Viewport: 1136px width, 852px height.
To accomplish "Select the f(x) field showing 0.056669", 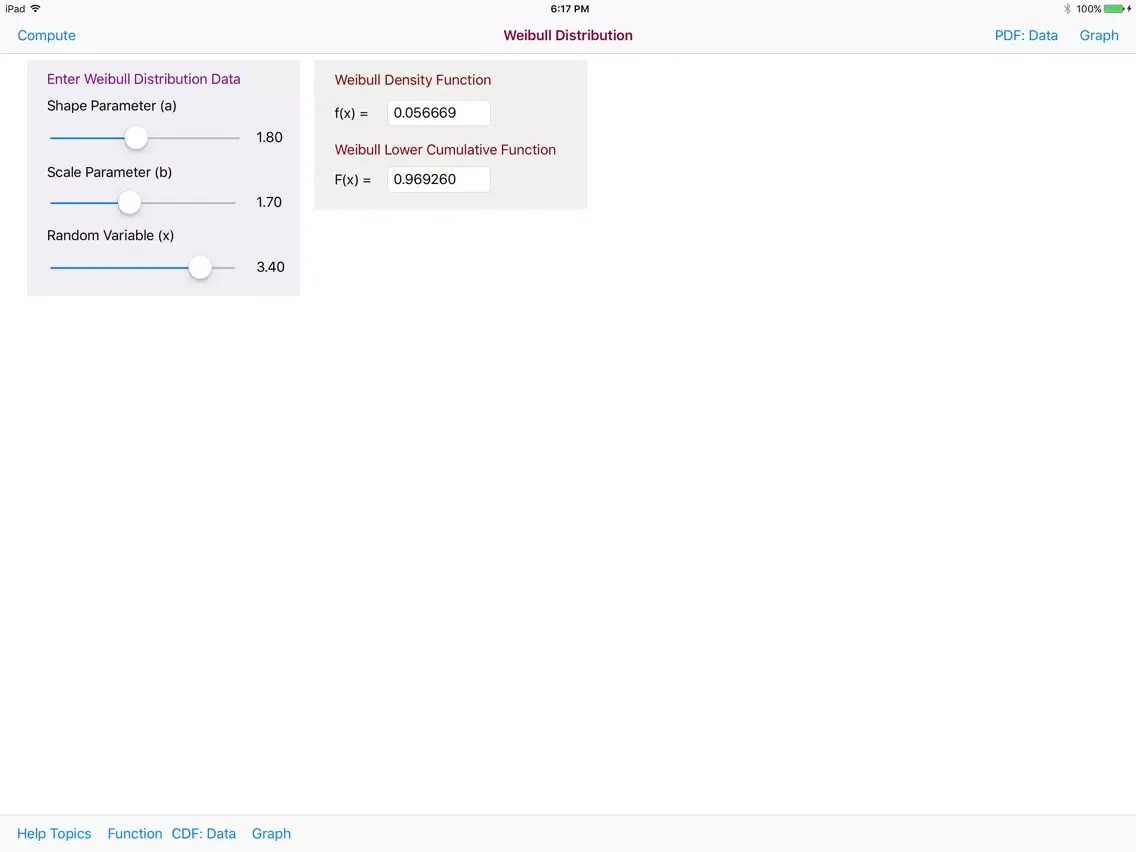I will [439, 113].
